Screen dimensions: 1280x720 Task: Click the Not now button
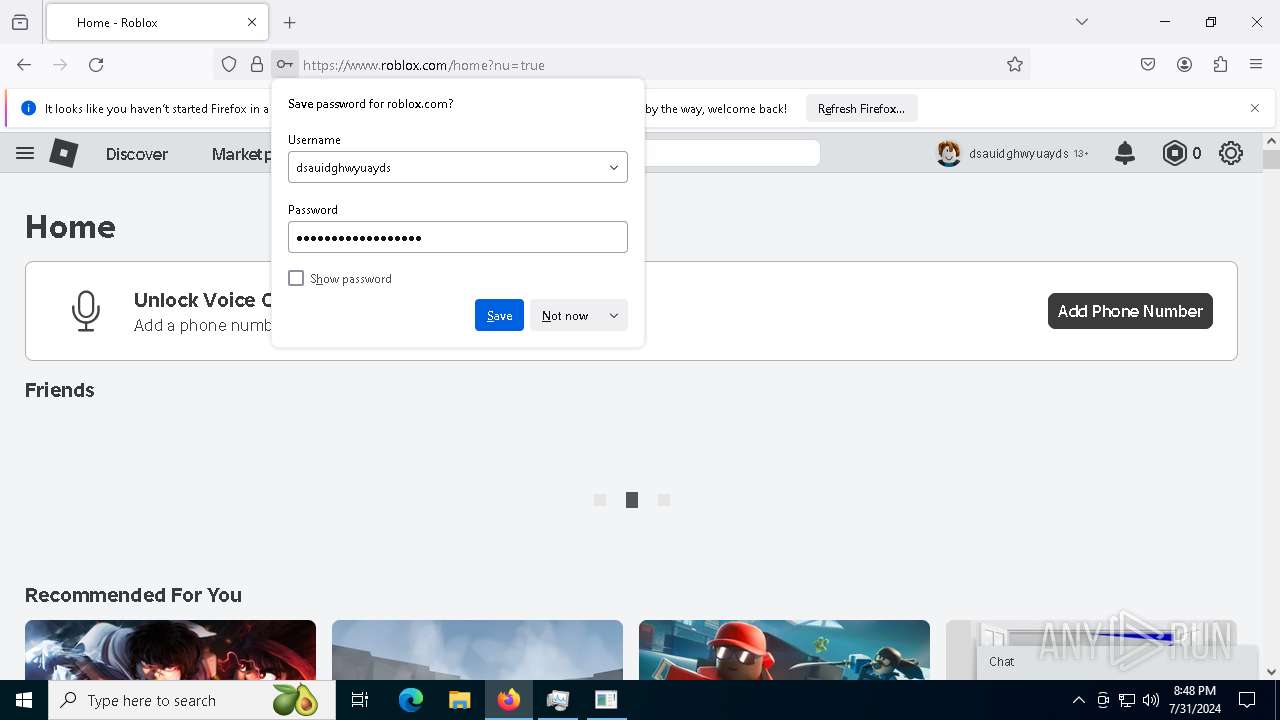click(x=565, y=315)
